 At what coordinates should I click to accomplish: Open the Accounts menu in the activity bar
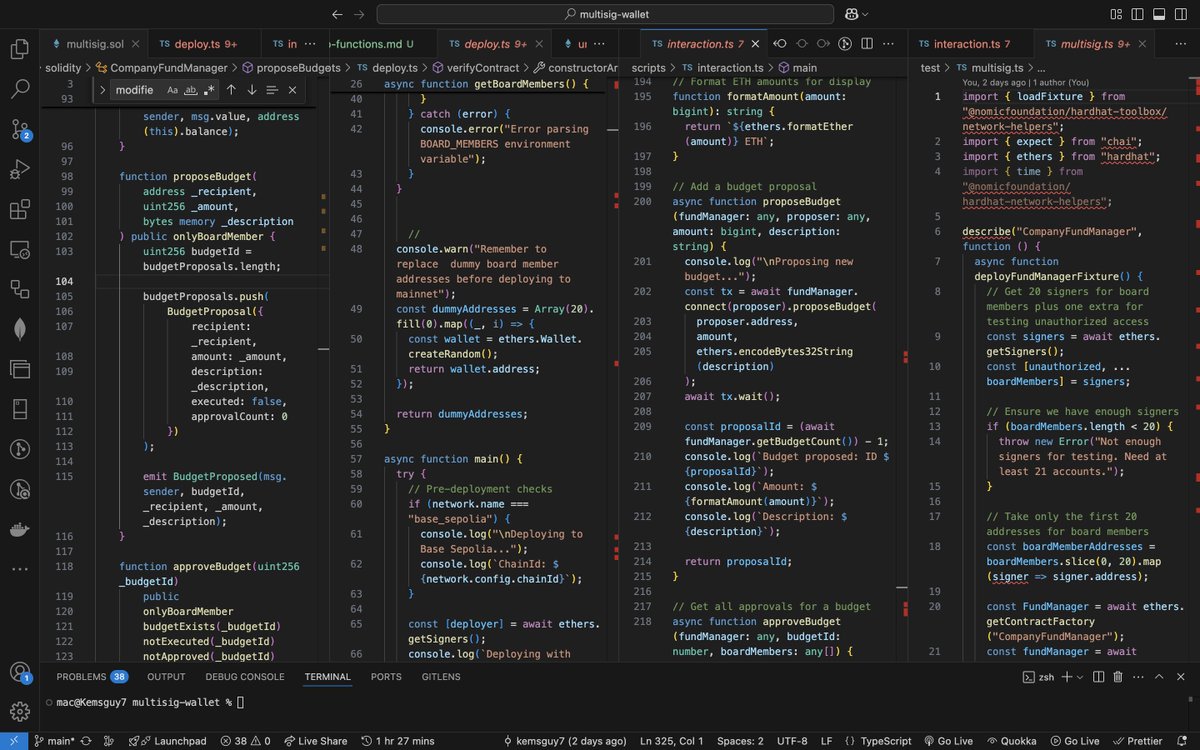click(19, 673)
